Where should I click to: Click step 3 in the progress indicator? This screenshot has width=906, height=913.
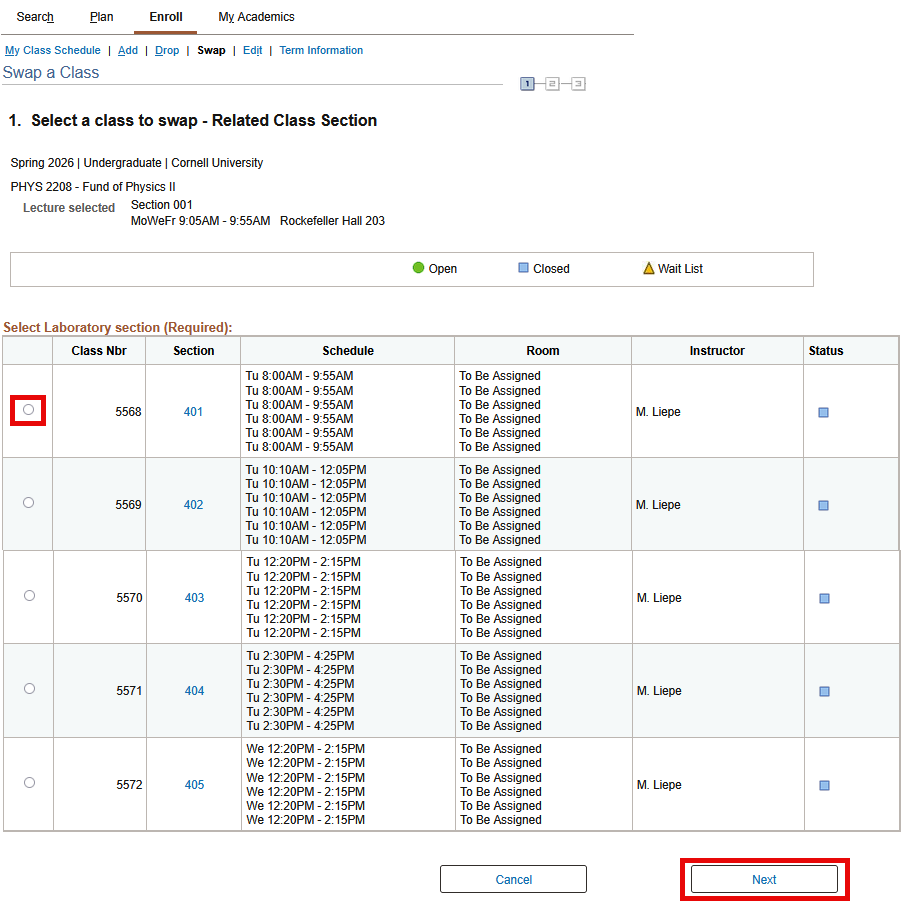coord(578,84)
